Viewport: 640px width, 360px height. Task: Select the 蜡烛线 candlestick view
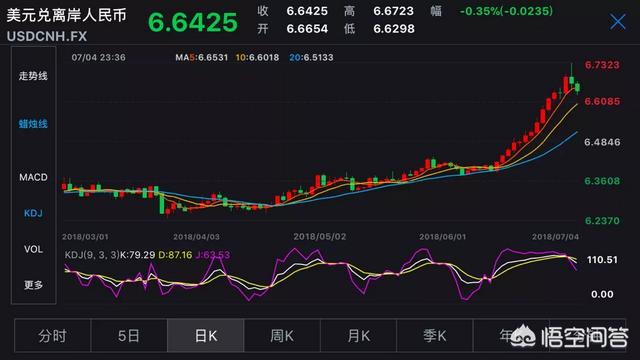(33, 124)
